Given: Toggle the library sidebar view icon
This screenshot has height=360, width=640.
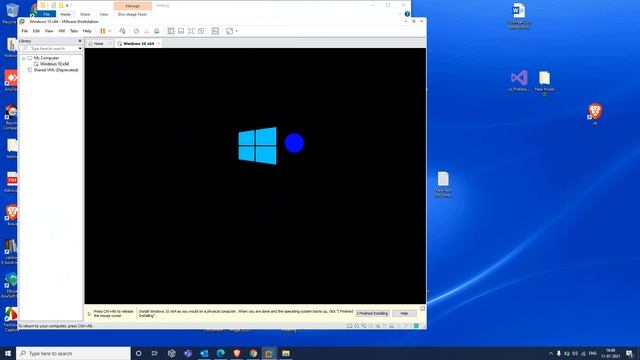Looking at the screenshot, I should 171,31.
